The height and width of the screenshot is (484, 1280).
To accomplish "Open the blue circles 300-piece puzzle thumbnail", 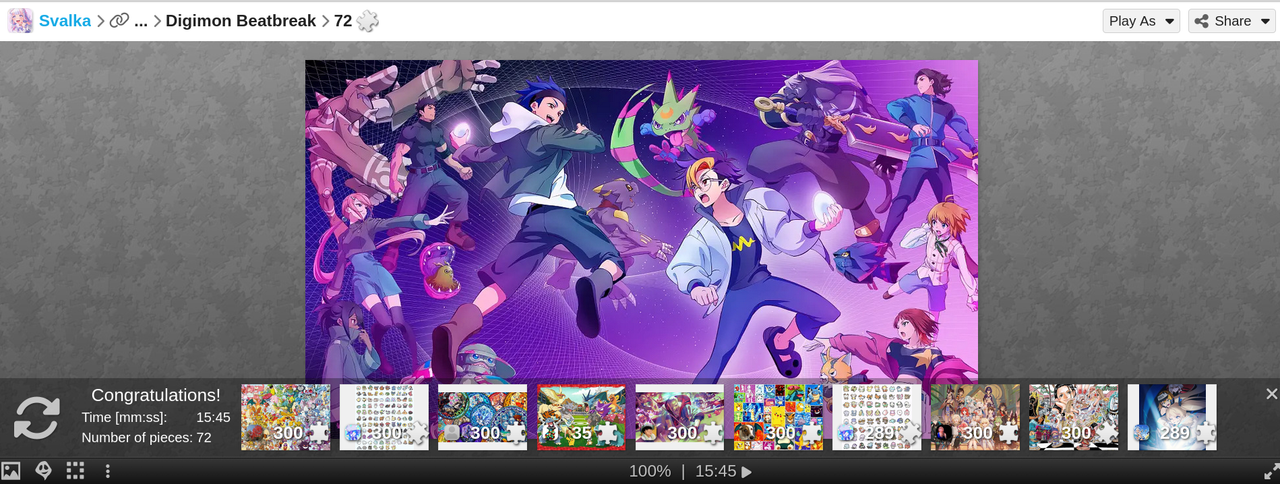I will tap(482, 417).
